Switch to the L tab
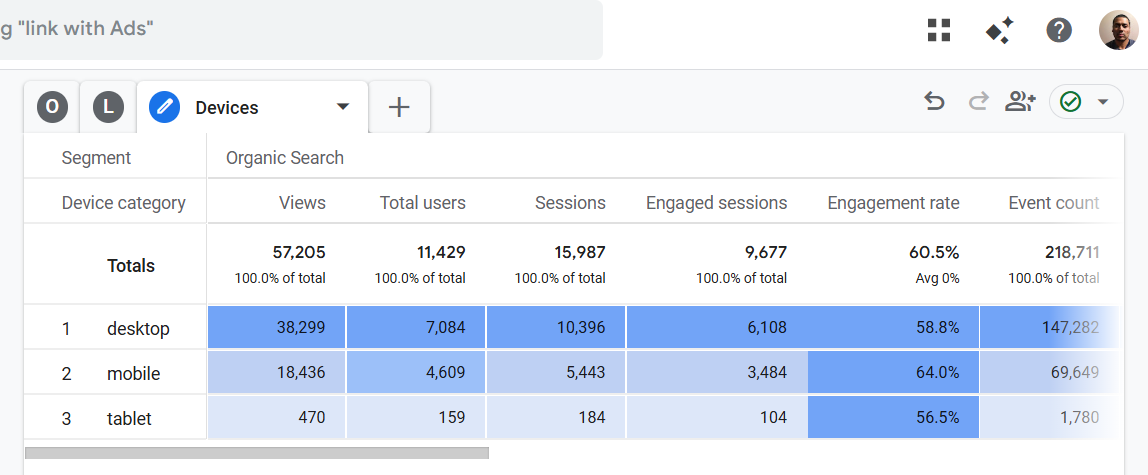Screen dimensions: 1148x475 click(108, 107)
